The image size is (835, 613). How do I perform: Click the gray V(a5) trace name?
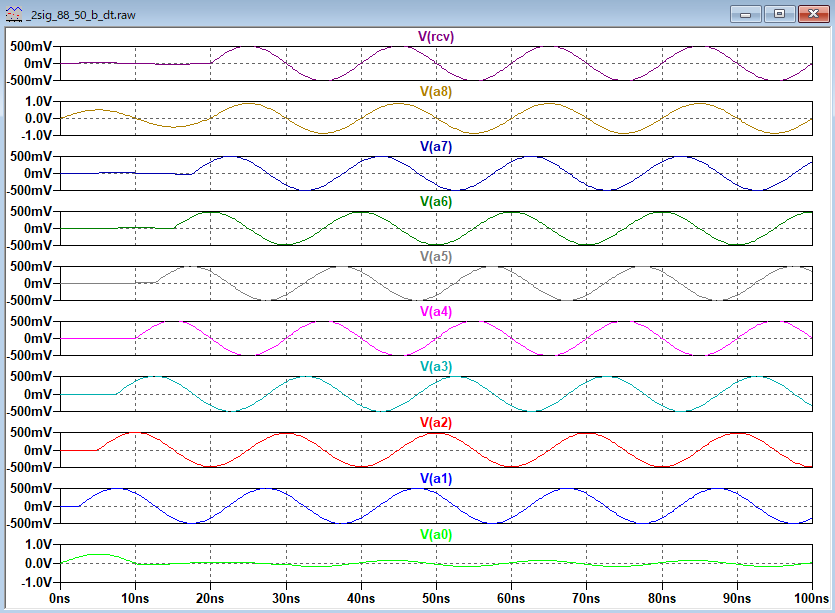click(436, 257)
